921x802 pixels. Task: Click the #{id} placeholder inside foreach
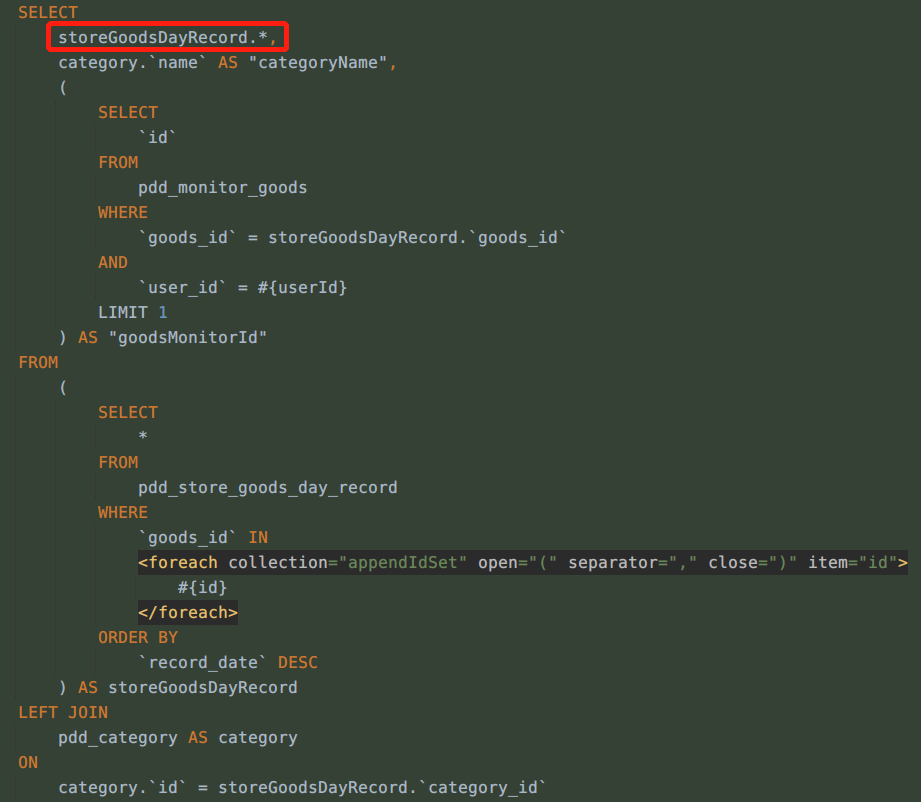203,588
